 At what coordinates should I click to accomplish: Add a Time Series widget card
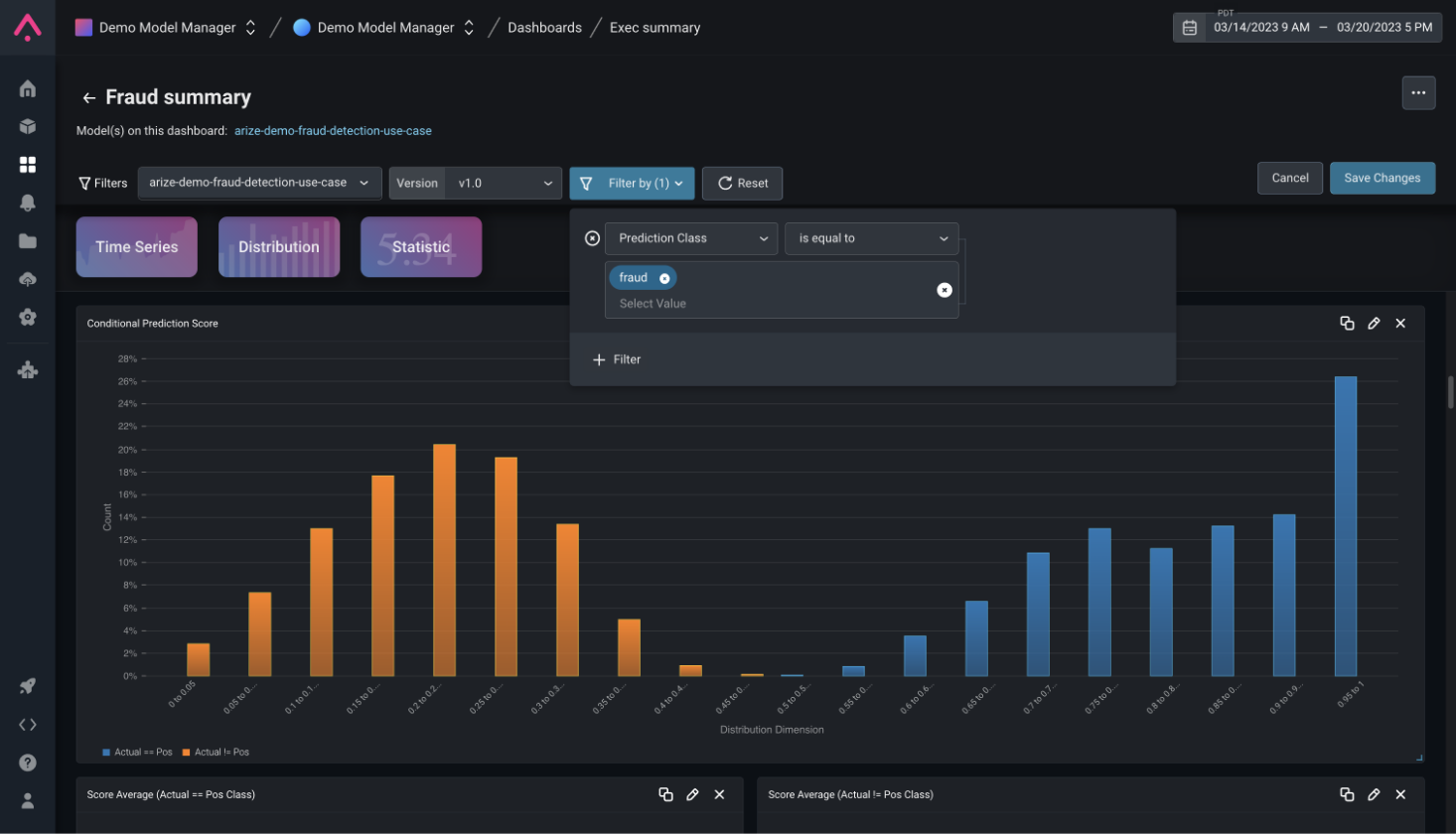[137, 247]
